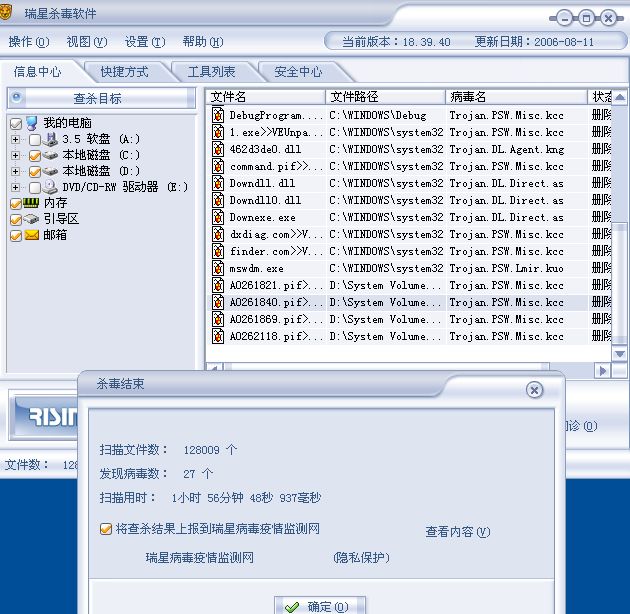The width and height of the screenshot is (630, 614).
Task: Click vertical scrollbar down arrow in results list
Action: (620, 354)
